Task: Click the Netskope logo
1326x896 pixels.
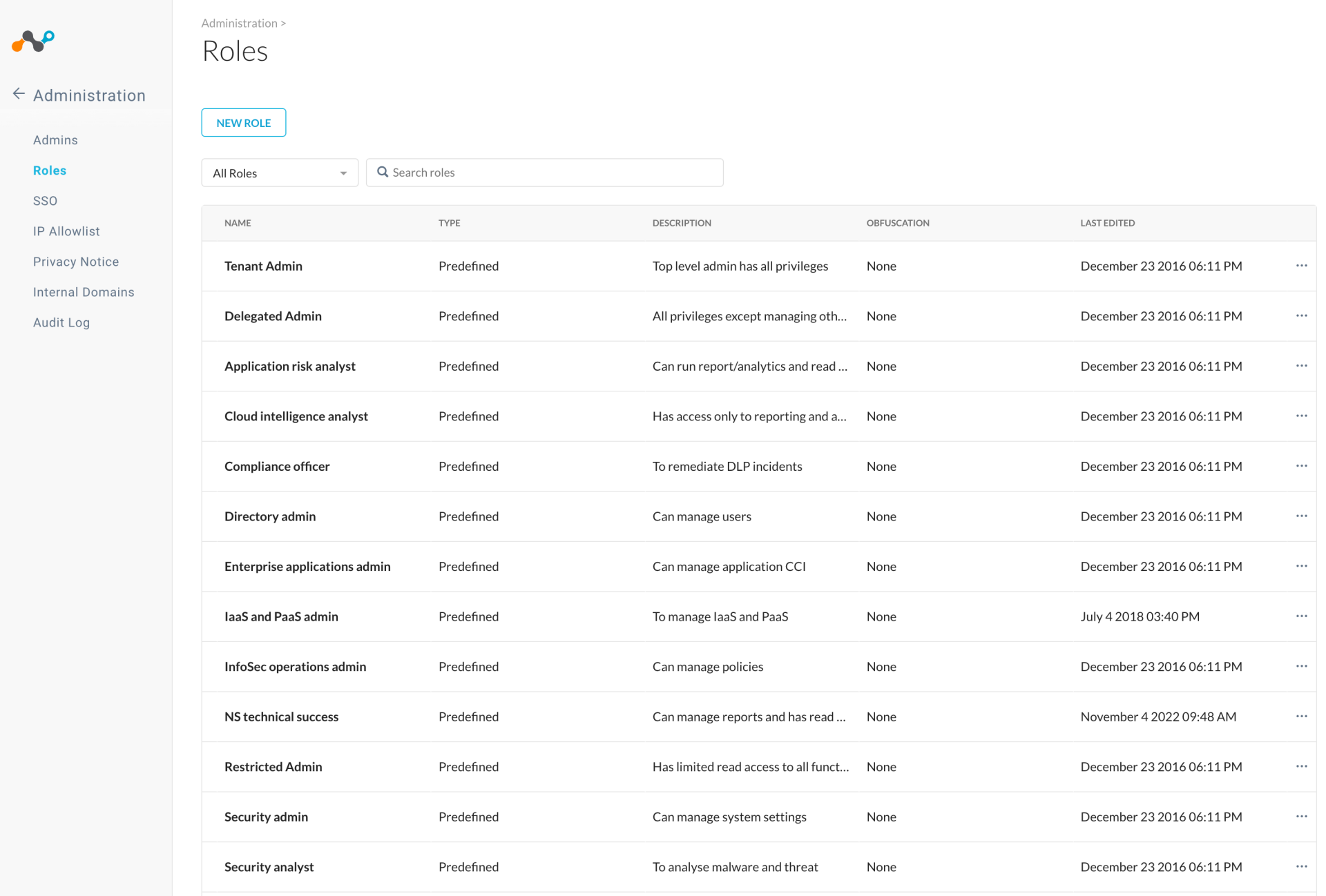Action: [x=32, y=41]
